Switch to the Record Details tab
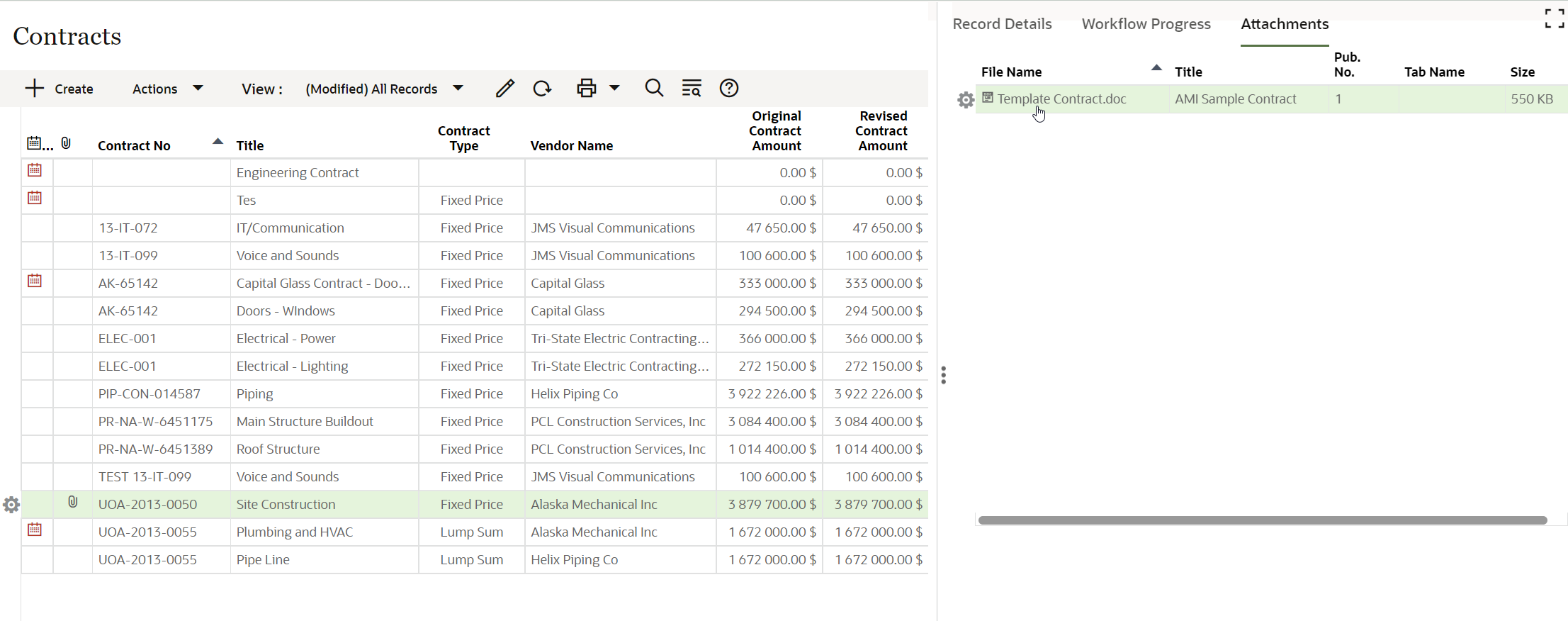 1001,24
